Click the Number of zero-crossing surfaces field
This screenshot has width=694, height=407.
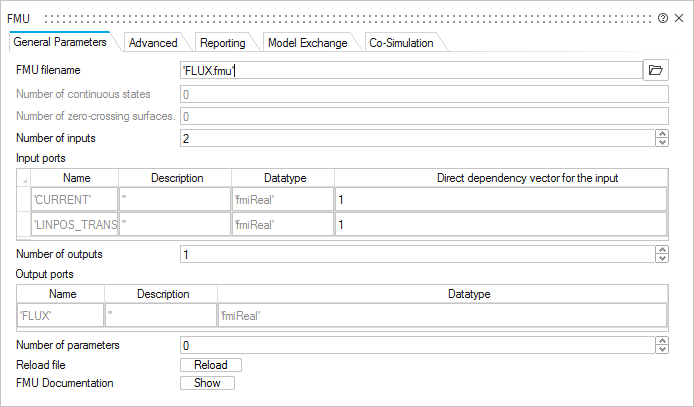coord(424,116)
